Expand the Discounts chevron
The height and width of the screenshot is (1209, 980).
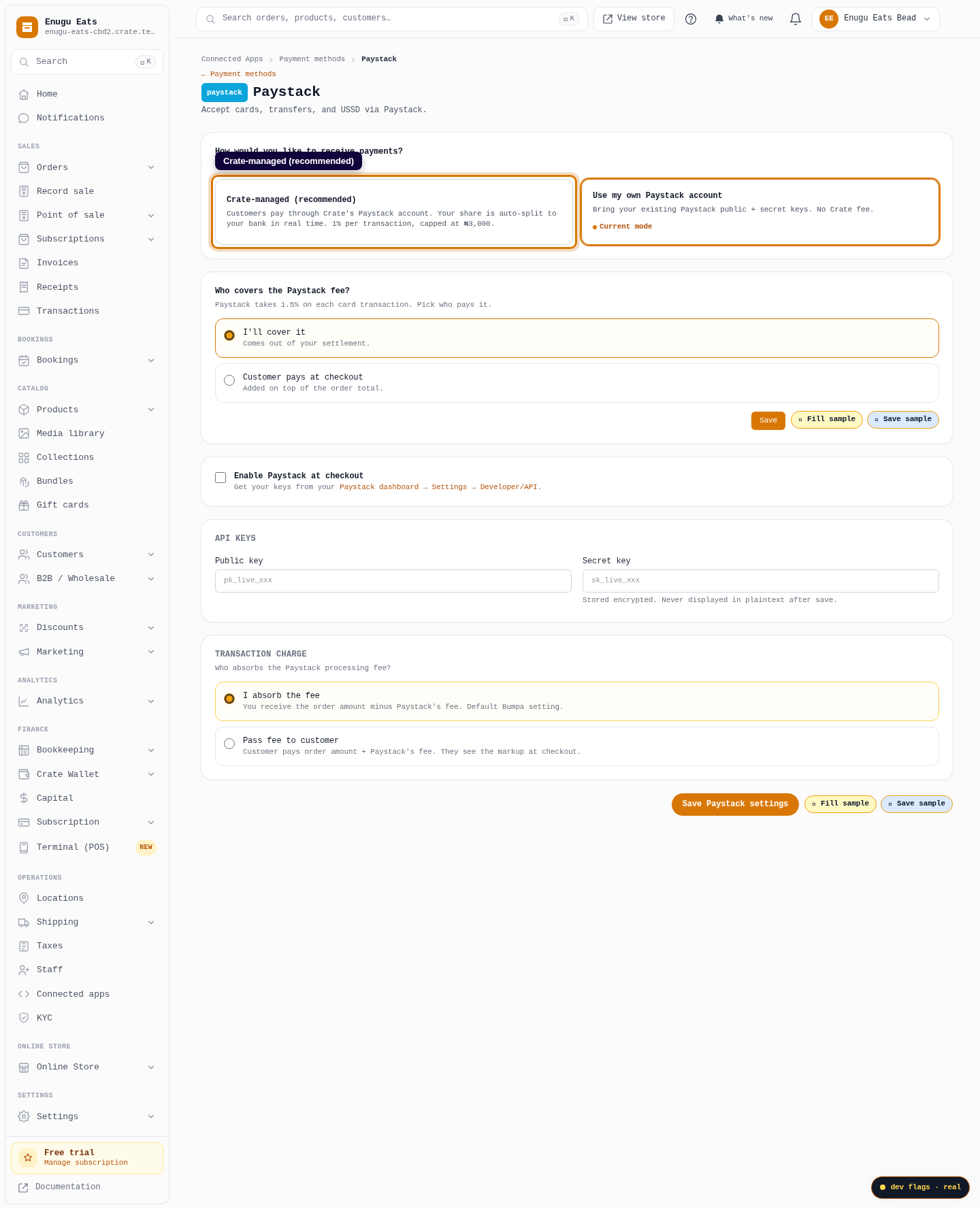(x=151, y=628)
